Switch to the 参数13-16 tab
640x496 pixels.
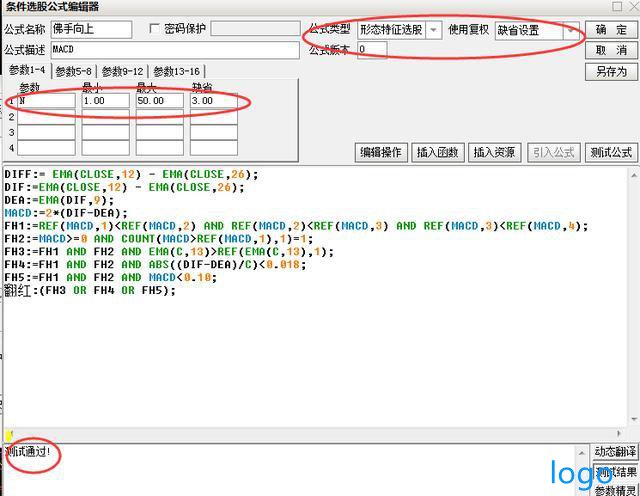coord(177,72)
